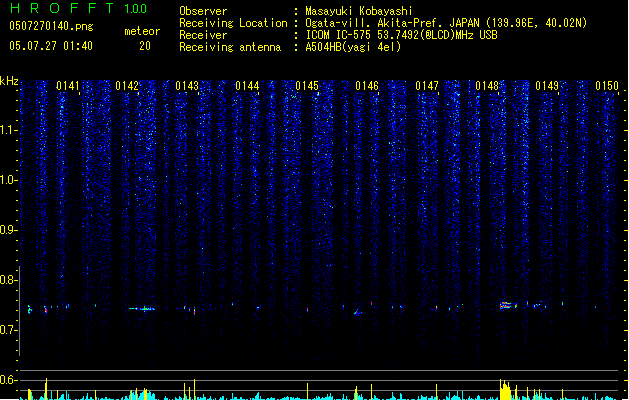Click the 0144 time marker
The width and height of the screenshot is (629, 400).
(x=247, y=86)
